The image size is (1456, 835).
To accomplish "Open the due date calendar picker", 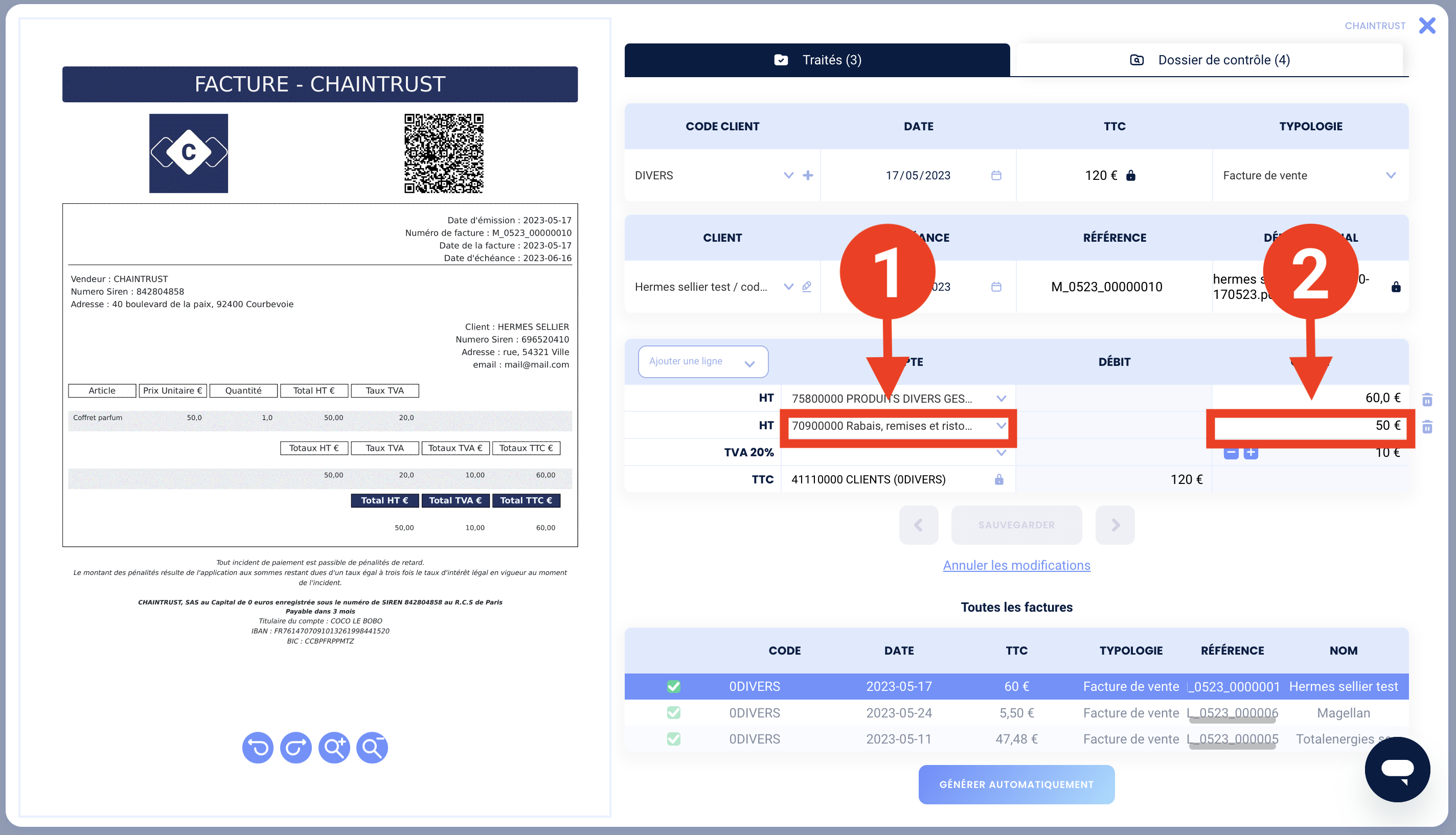I will tap(996, 286).
